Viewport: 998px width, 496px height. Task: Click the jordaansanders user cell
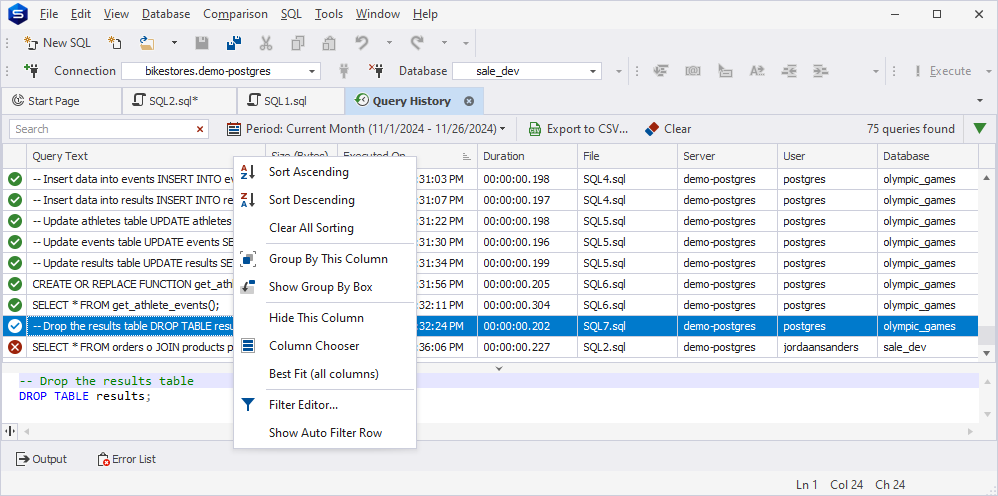point(827,348)
